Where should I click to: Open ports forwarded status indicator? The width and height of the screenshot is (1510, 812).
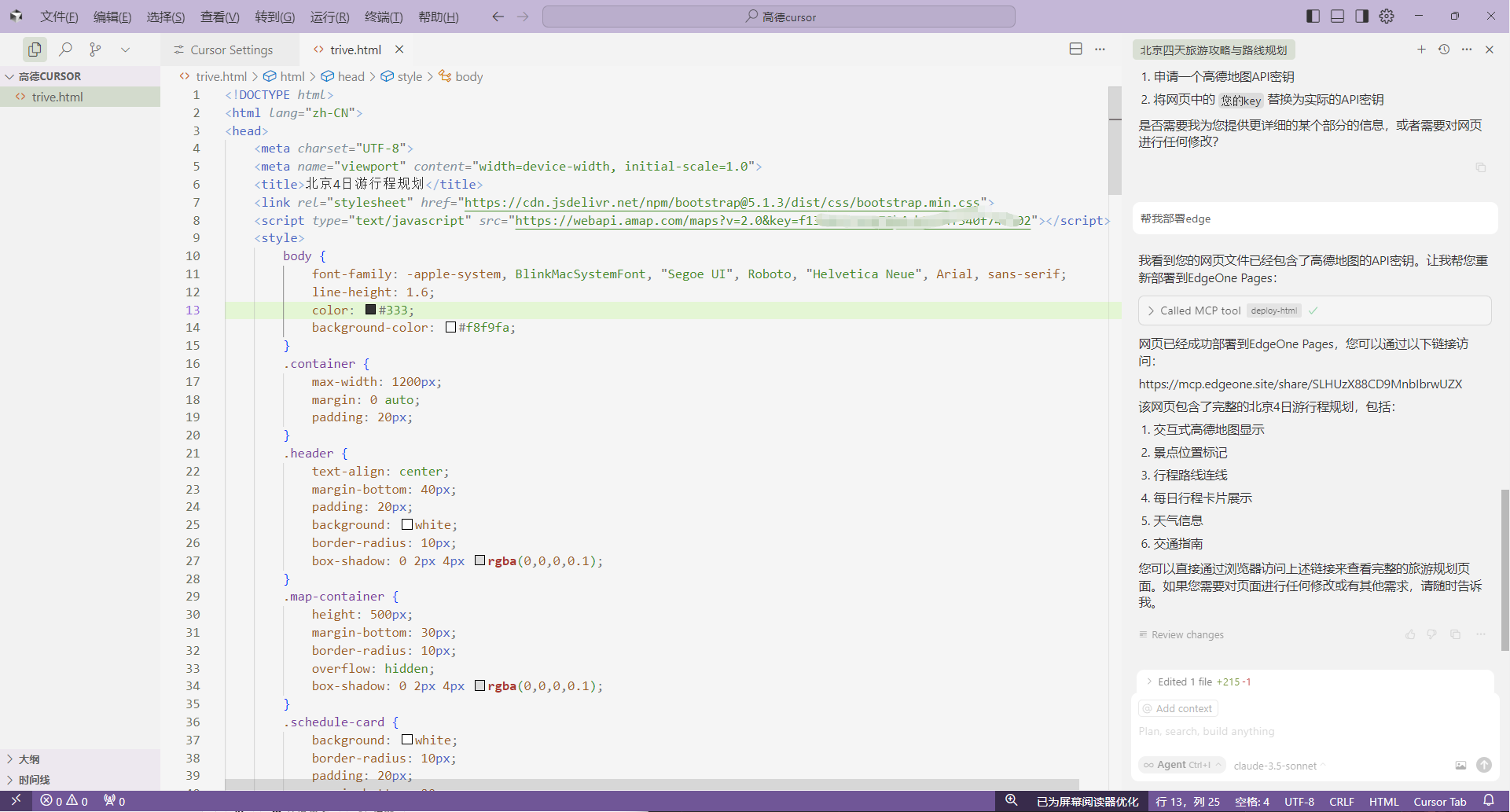pos(115,801)
